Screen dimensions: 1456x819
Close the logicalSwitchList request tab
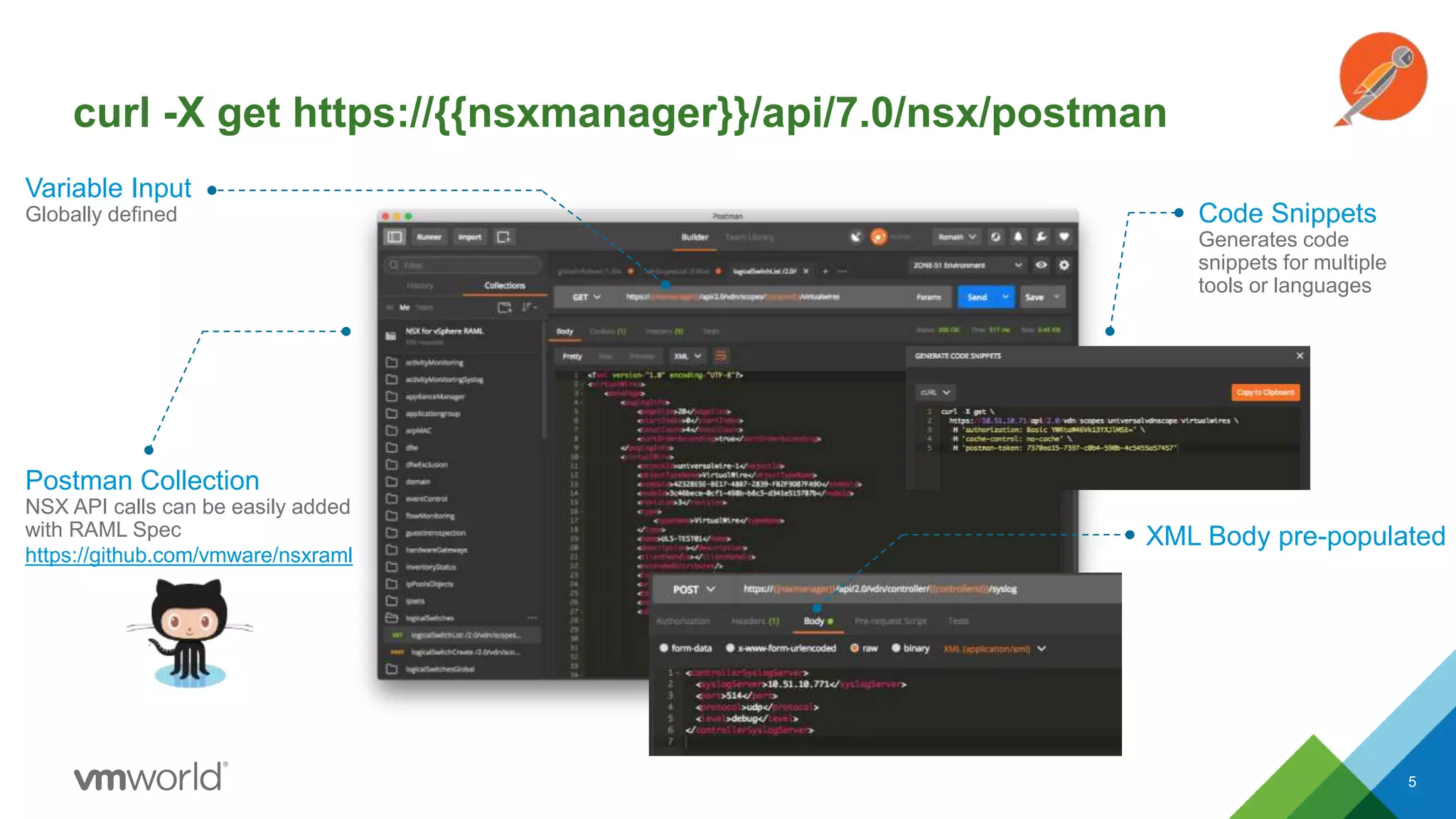(805, 271)
